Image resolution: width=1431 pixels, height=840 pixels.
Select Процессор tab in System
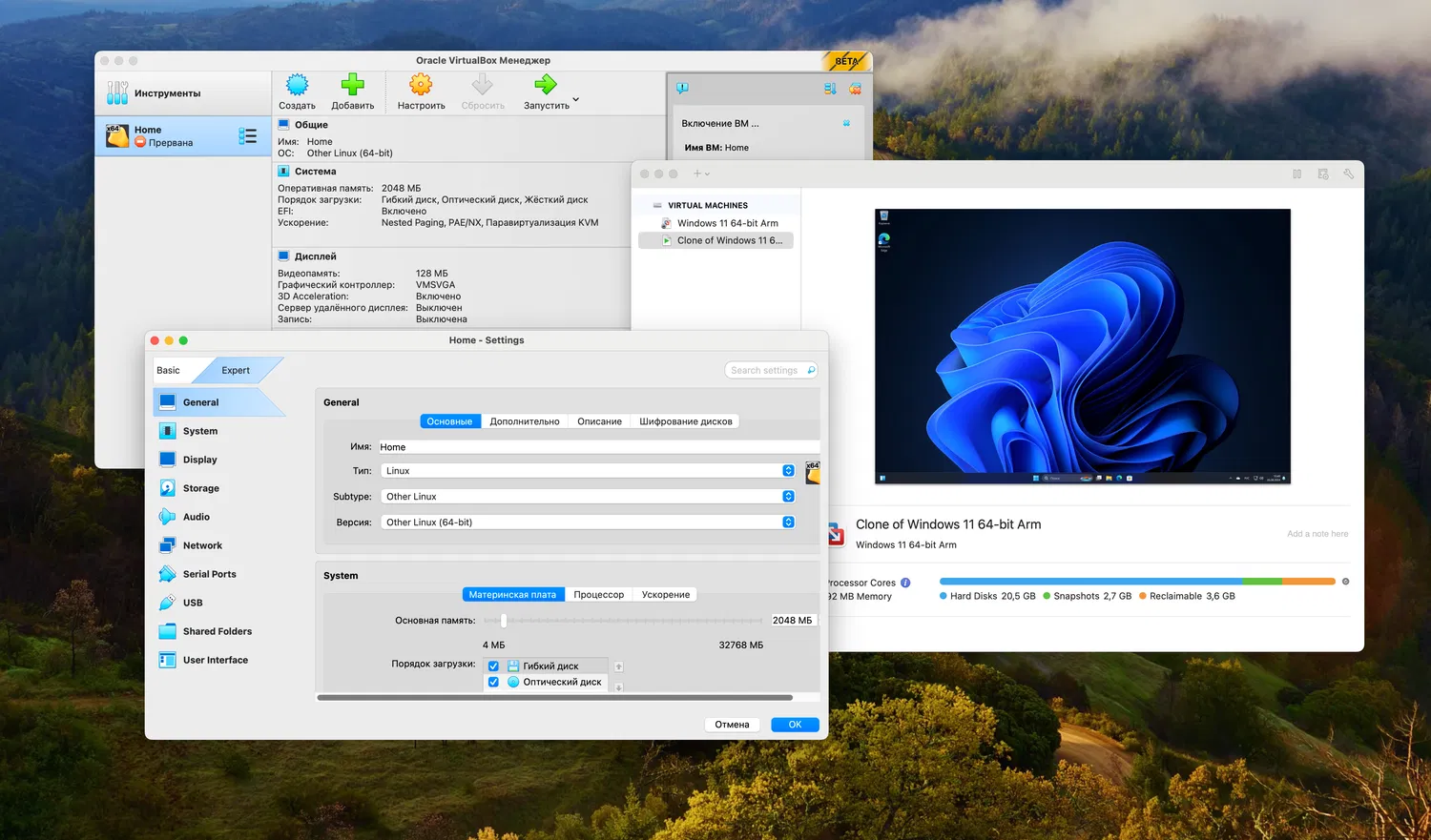(x=599, y=595)
